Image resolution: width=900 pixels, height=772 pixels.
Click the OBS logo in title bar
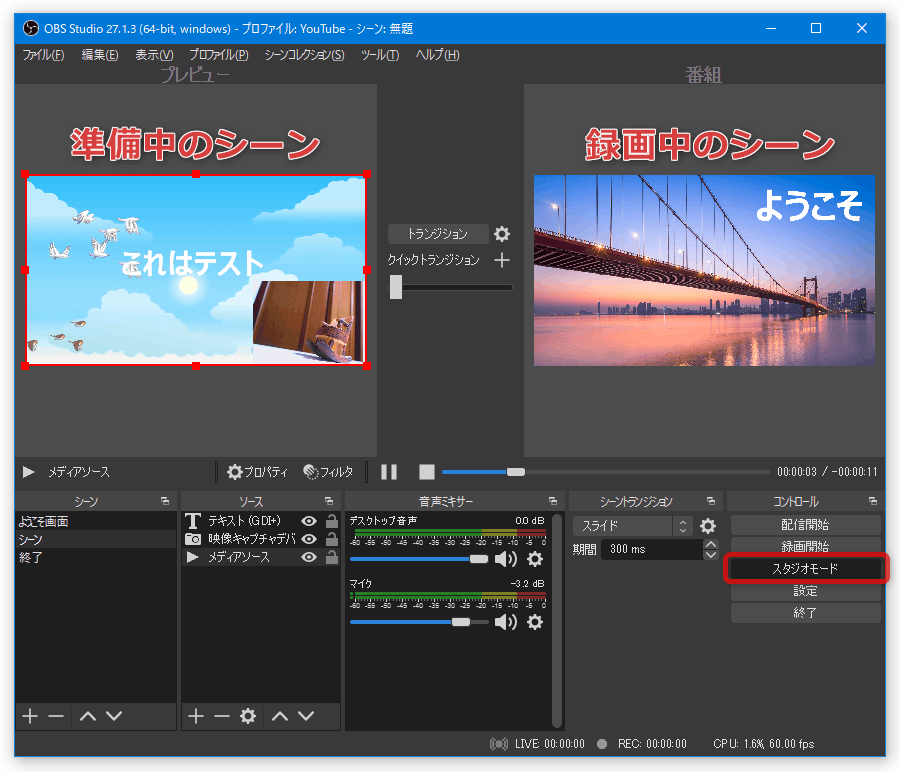click(31, 28)
